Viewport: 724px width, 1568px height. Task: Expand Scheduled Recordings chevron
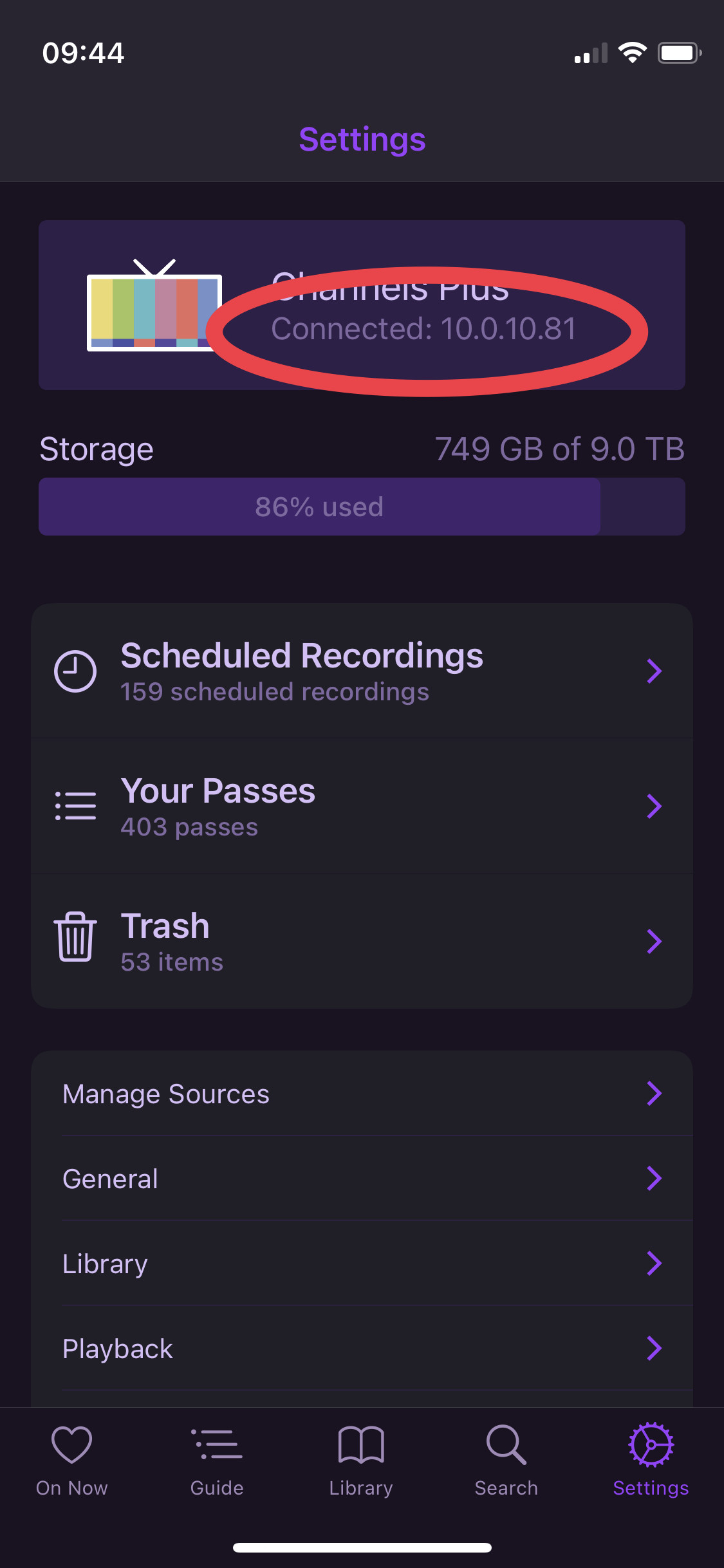click(x=654, y=671)
